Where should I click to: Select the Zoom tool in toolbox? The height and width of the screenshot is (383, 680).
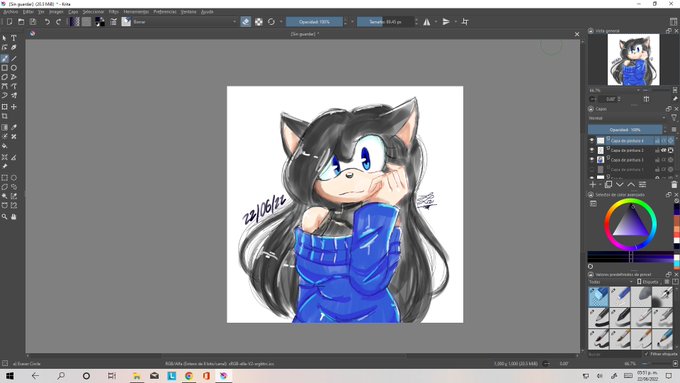click(x=4, y=216)
